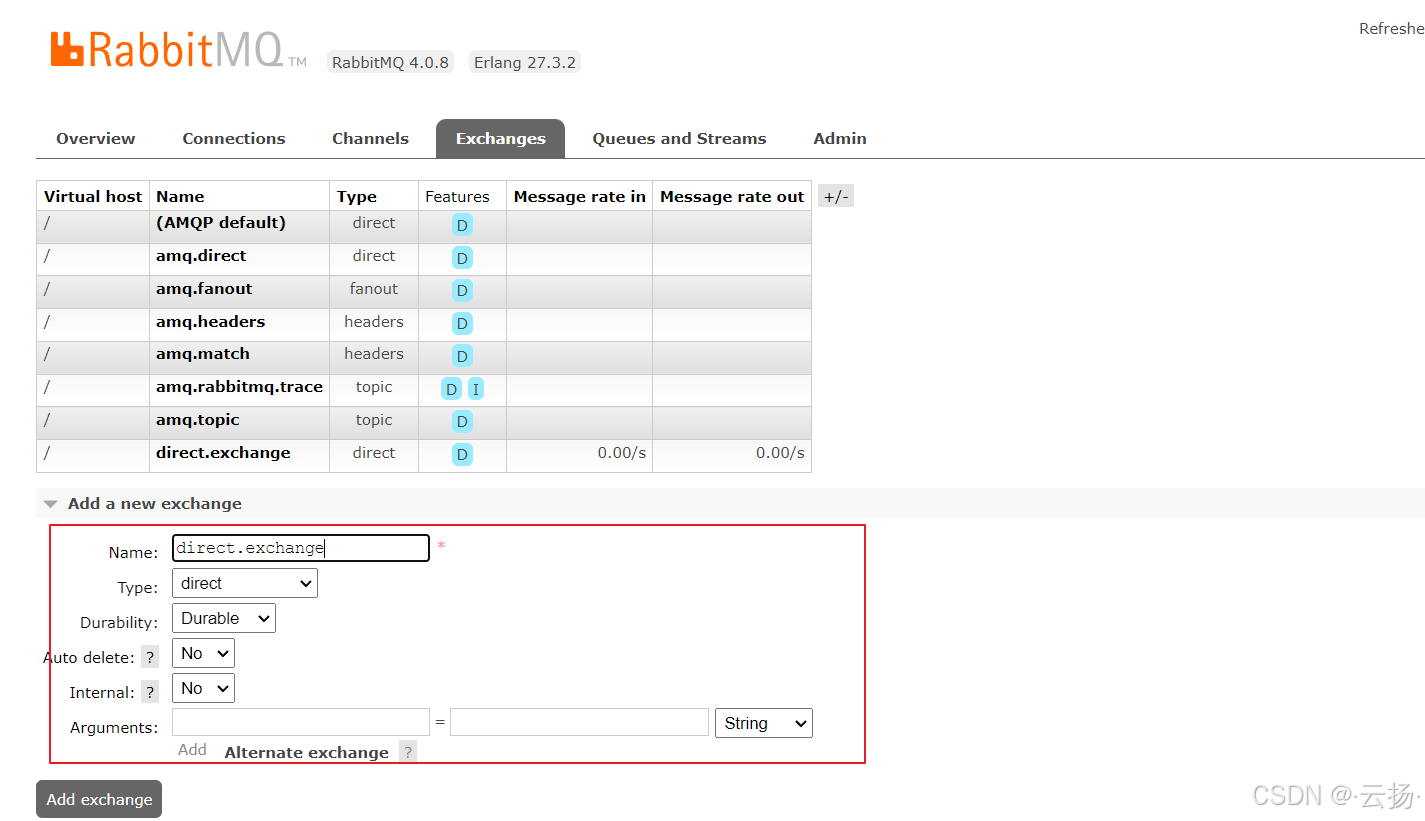Click topic type cell in amq.topic row
1425x821 pixels.
click(374, 420)
